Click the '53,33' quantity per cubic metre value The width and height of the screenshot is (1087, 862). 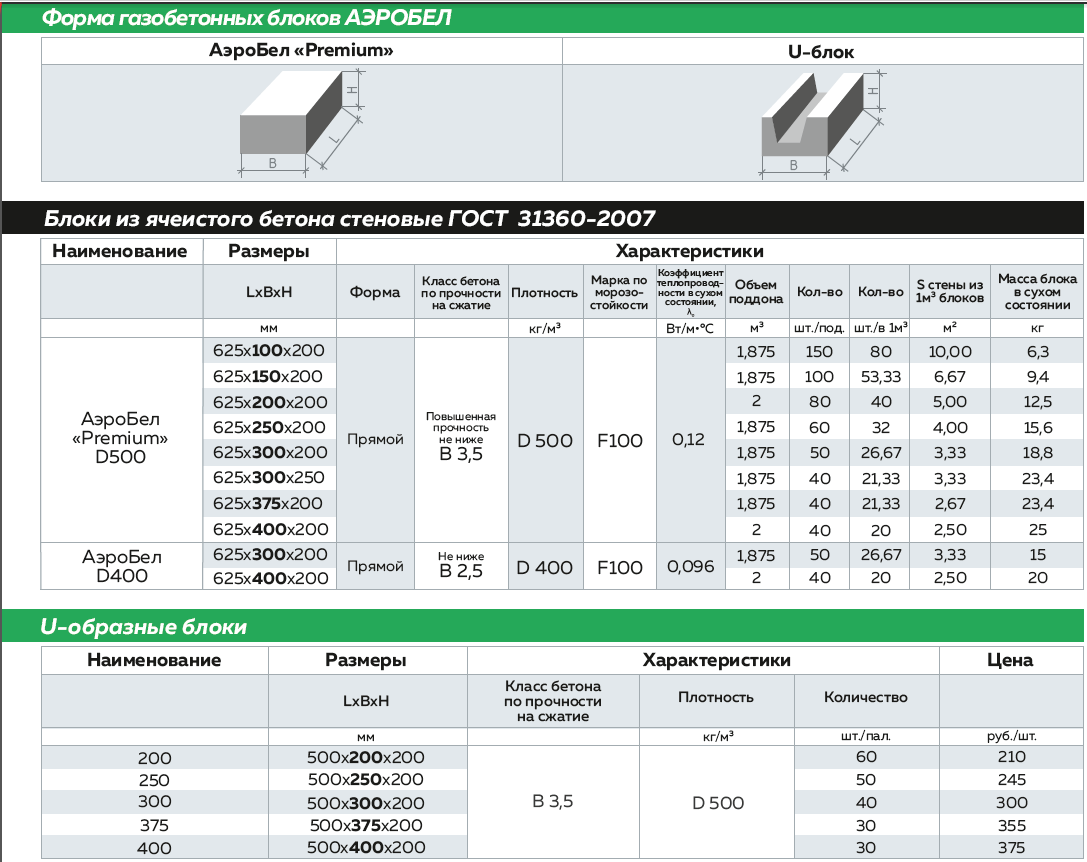[881, 377]
